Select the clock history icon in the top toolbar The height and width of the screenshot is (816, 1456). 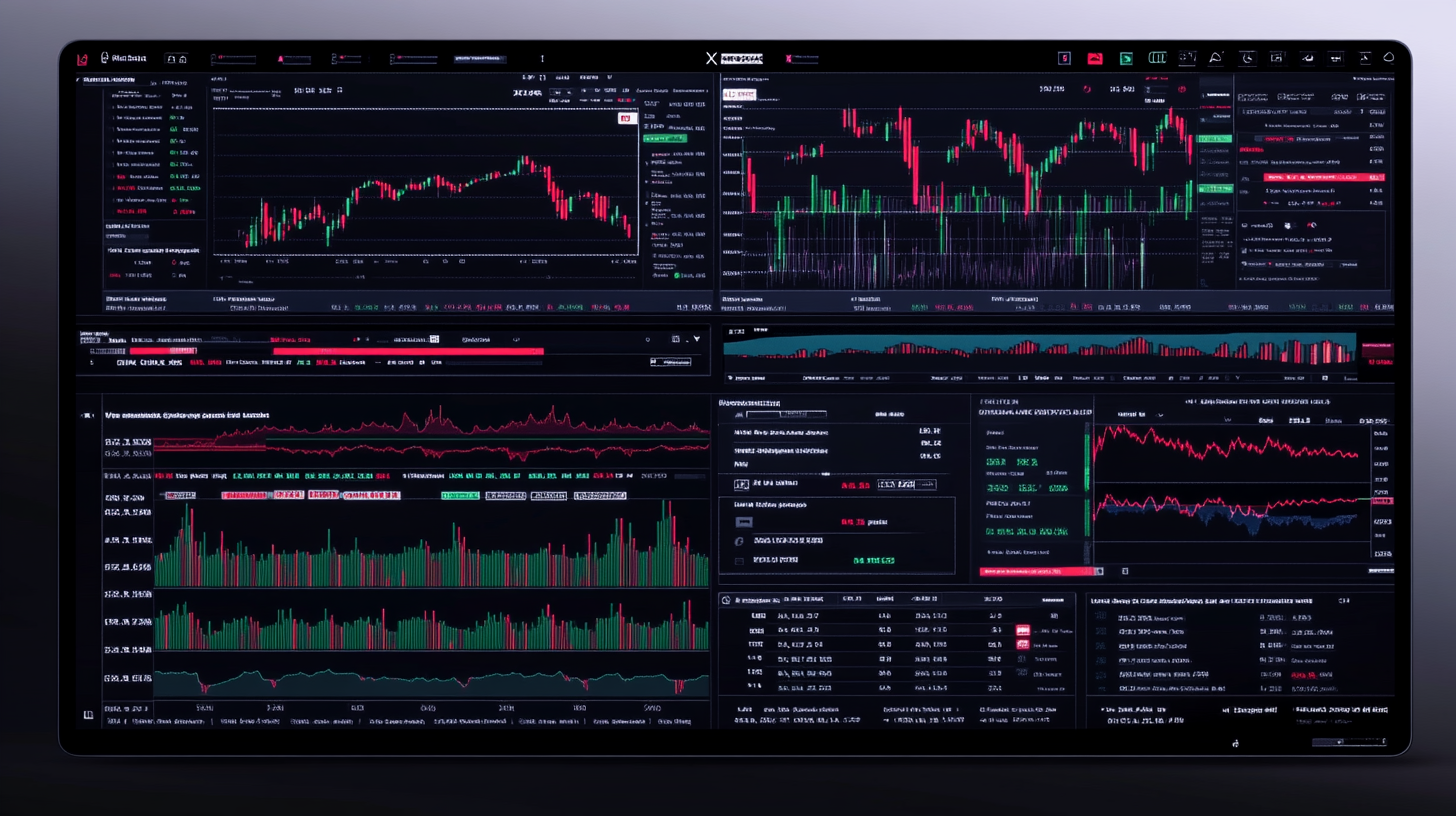(x=1246, y=58)
